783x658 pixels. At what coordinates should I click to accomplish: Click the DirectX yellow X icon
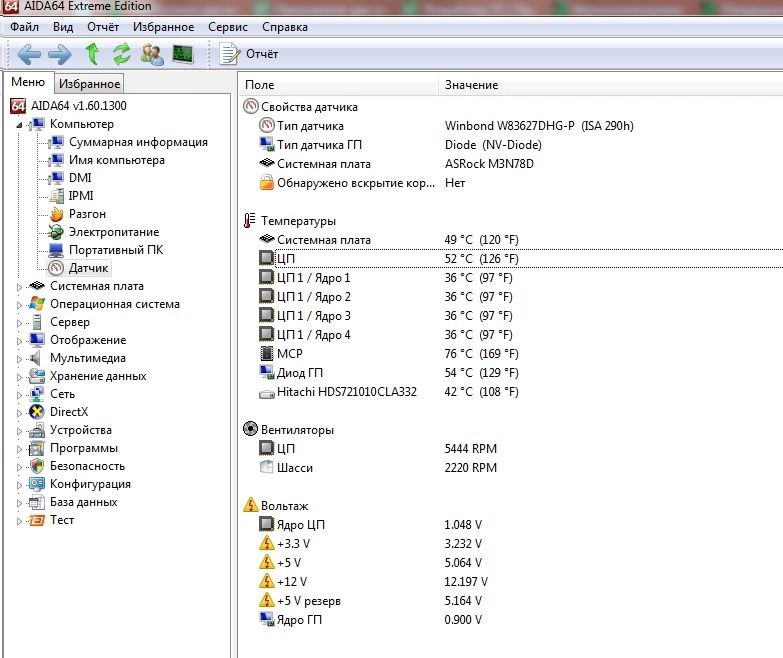pos(36,412)
